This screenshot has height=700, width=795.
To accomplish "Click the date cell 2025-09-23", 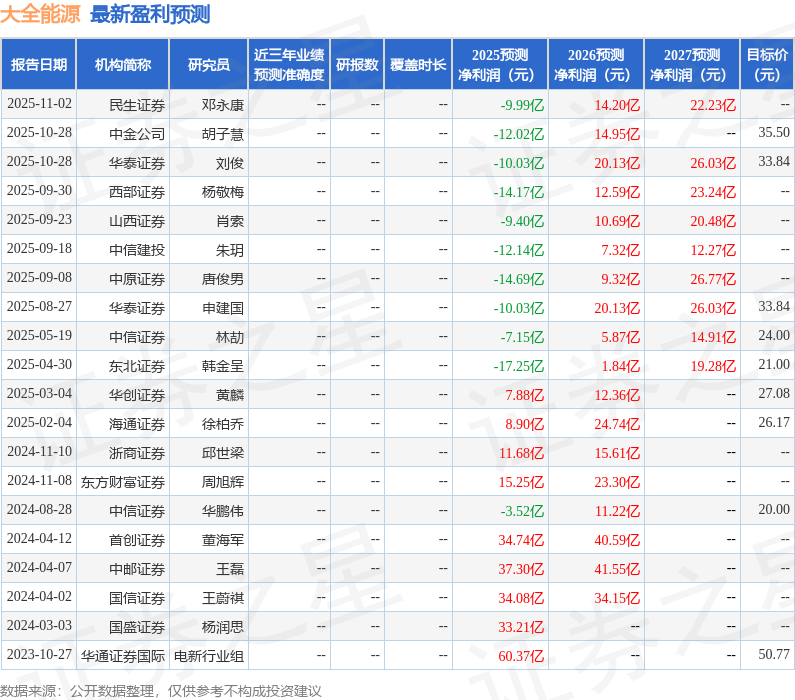I will click(39, 219).
